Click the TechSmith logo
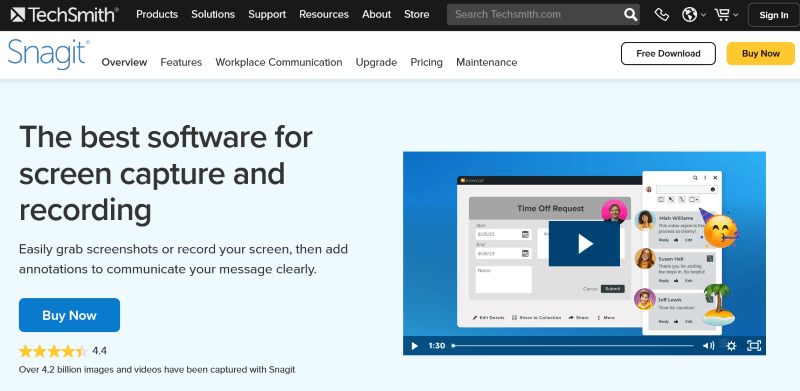This screenshot has width=800, height=391. [64, 14]
